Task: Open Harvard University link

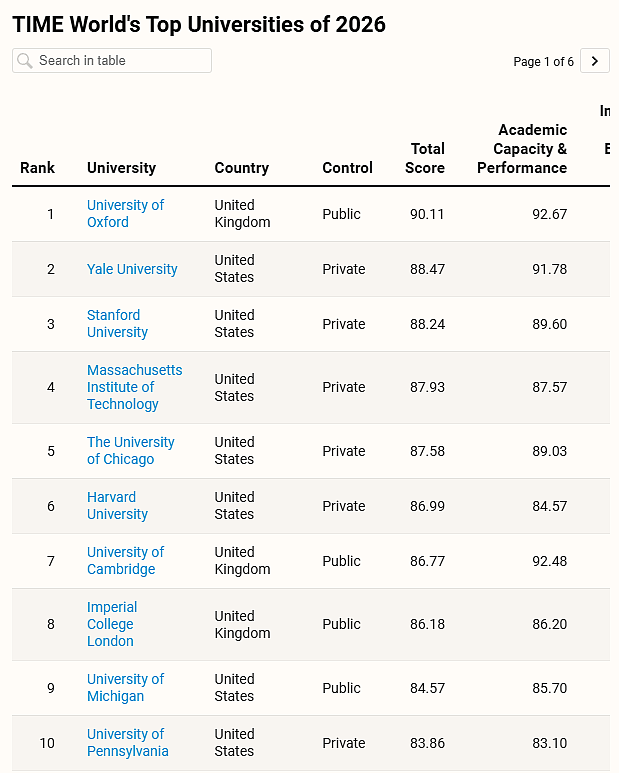Action: (x=117, y=505)
